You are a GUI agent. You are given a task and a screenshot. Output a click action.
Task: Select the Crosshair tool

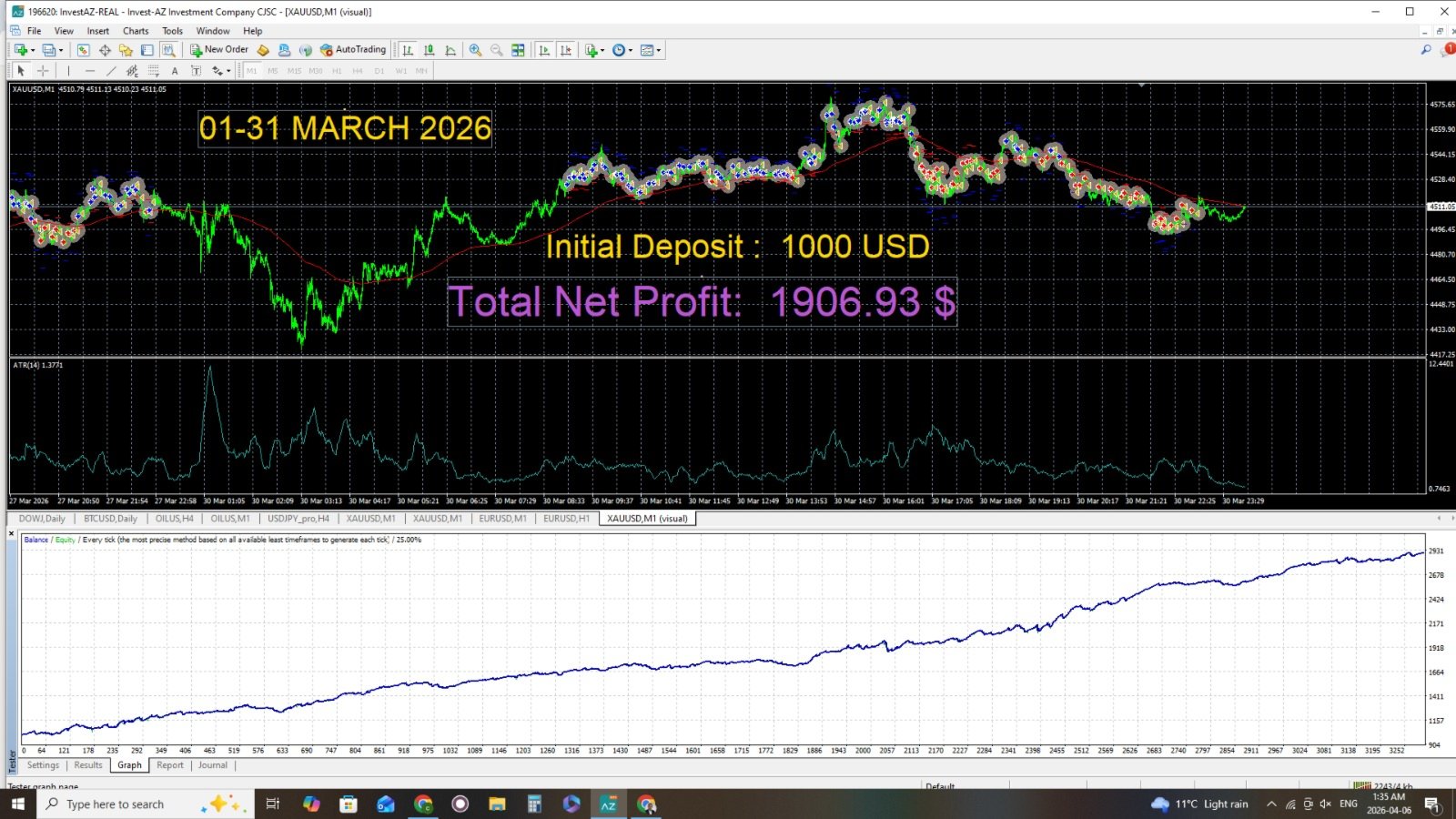[42, 70]
